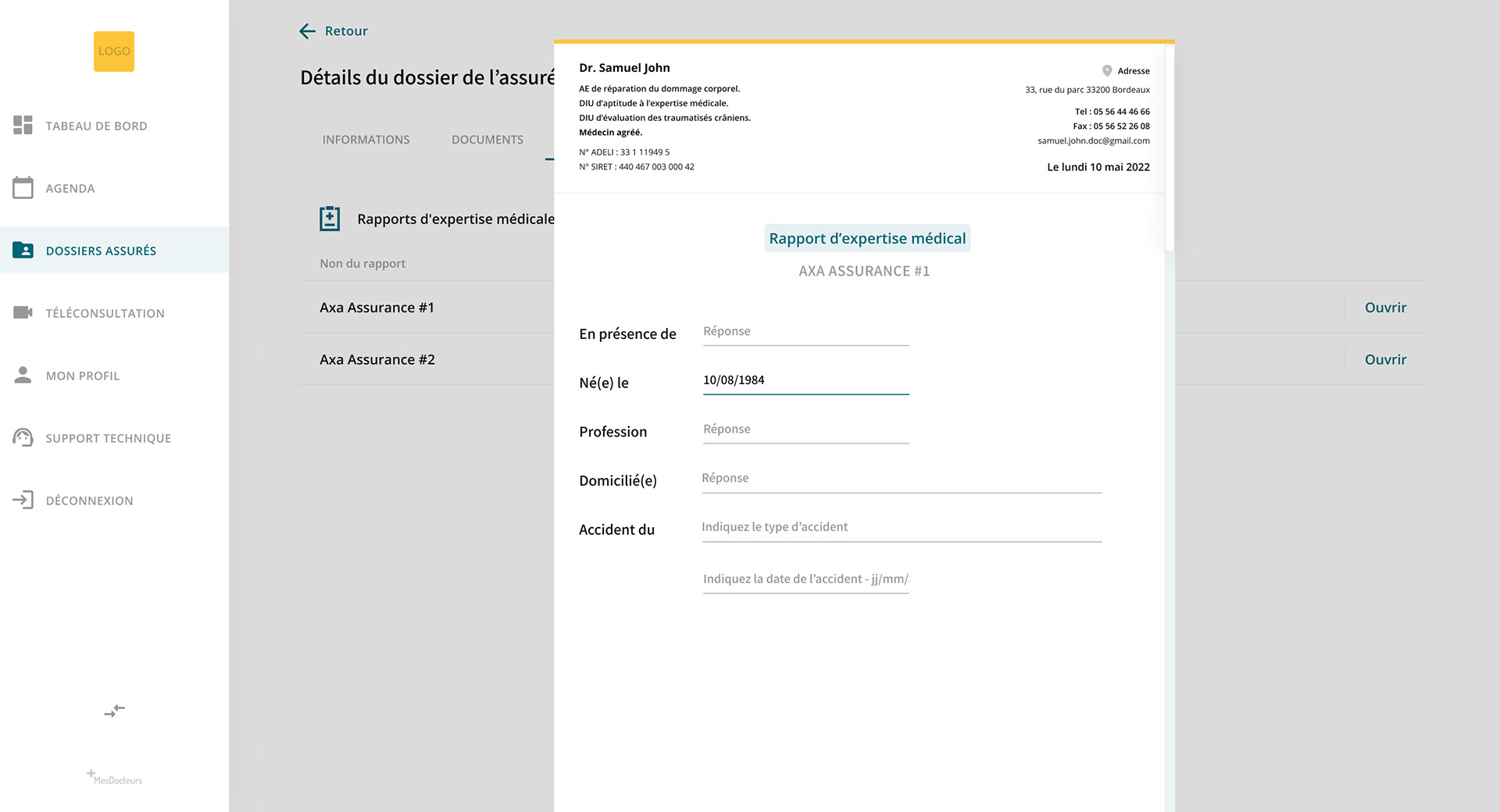Viewport: 1500px width, 812px height.
Task: Click the Fax : 05 56 52 26 08 line
Action: coord(1111,126)
